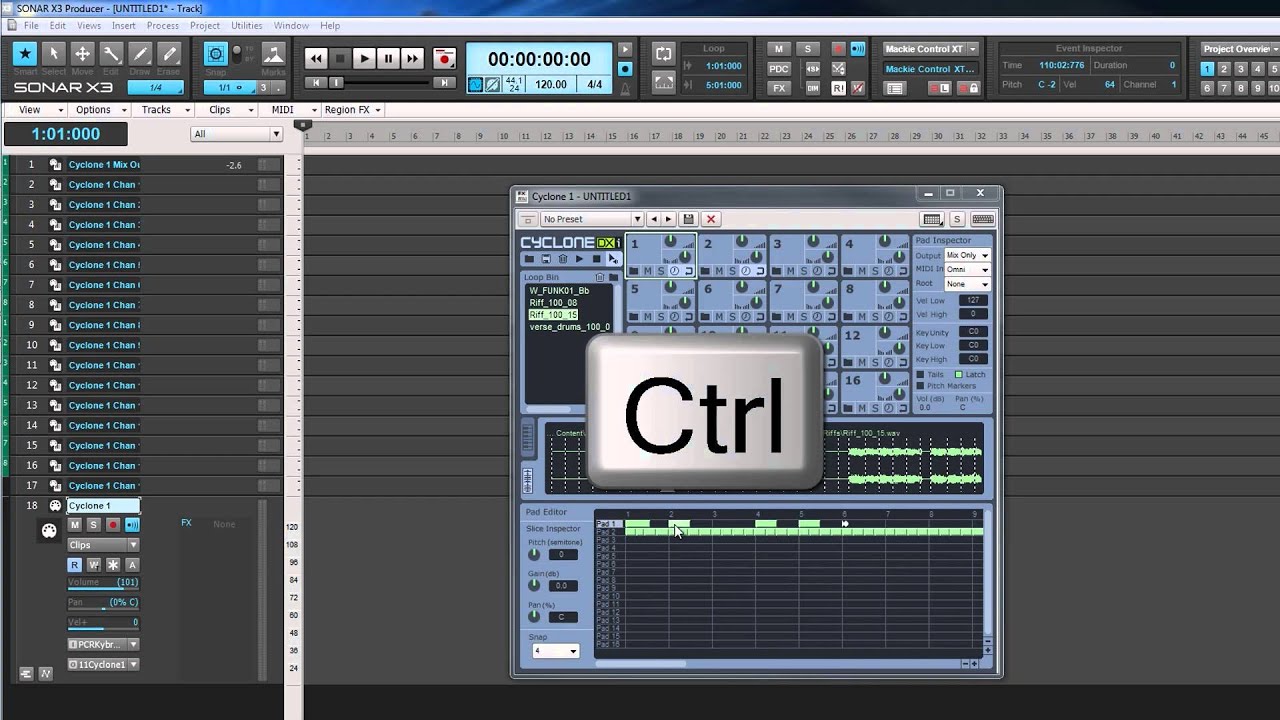Select the Erase tool
Image resolution: width=1280 pixels, height=720 pixels.
[x=169, y=54]
